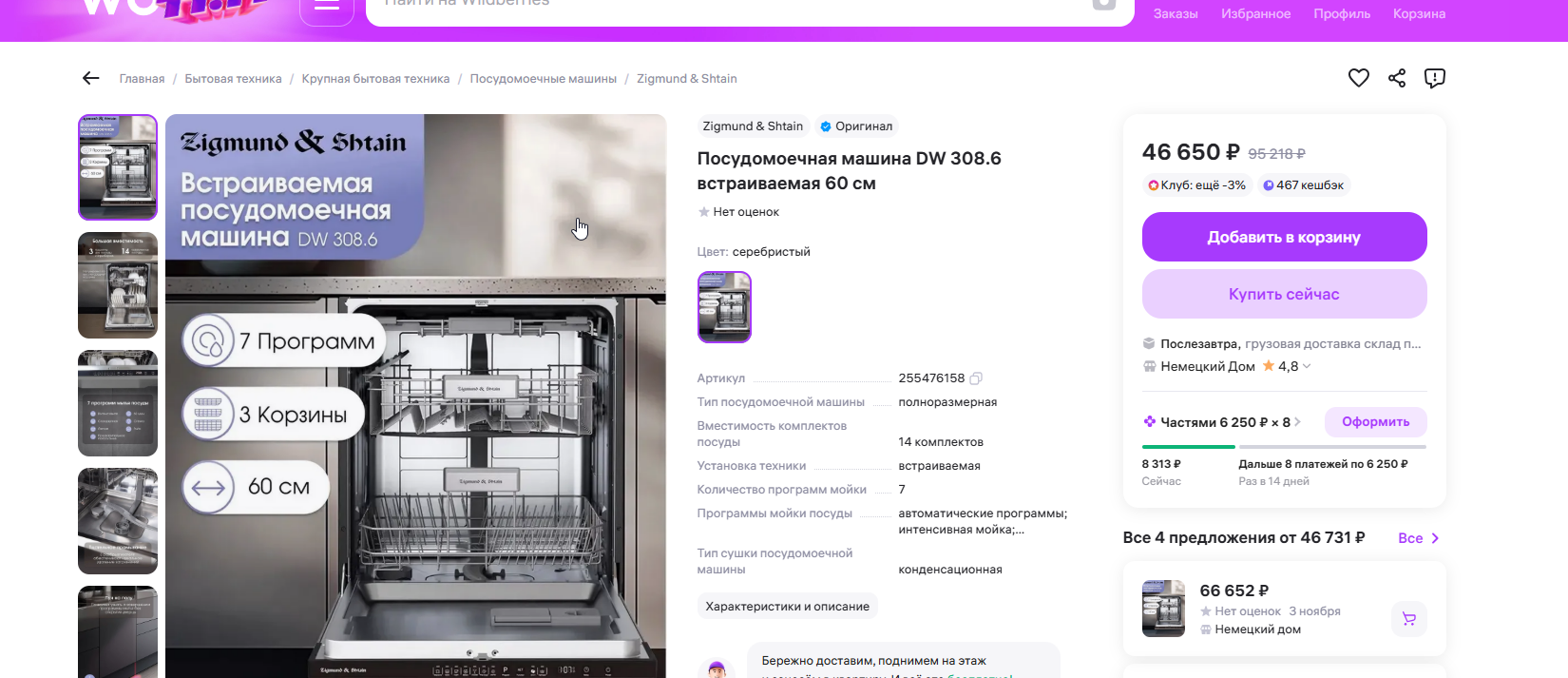
Task: Open Заказы in the top navigation
Action: pyautogui.click(x=1176, y=13)
